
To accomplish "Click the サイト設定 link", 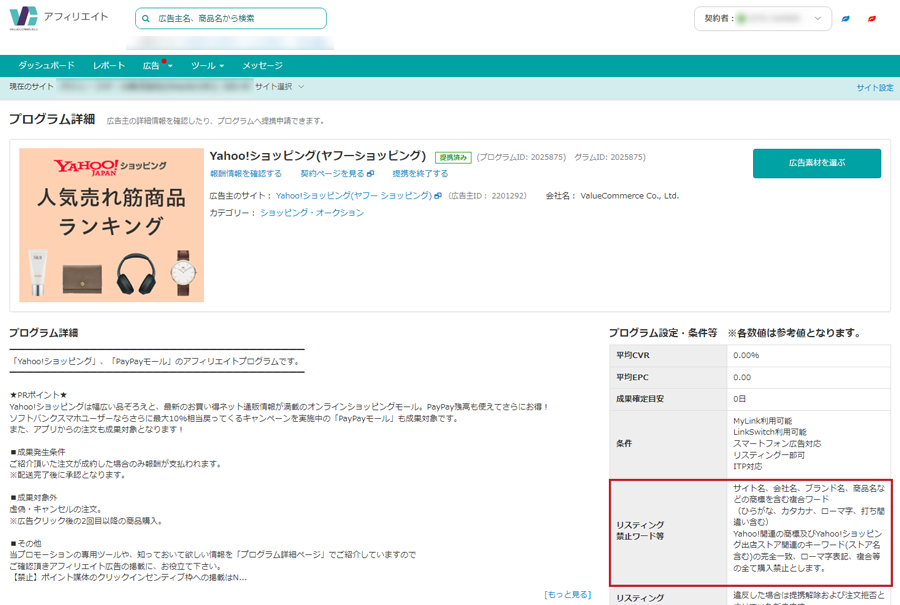I will click(875, 87).
